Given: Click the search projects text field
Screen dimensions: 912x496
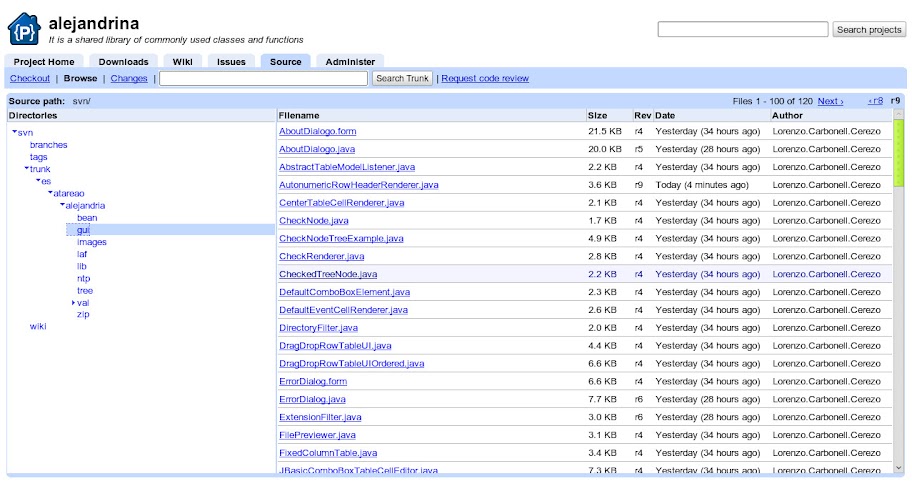Looking at the screenshot, I should point(742,30).
